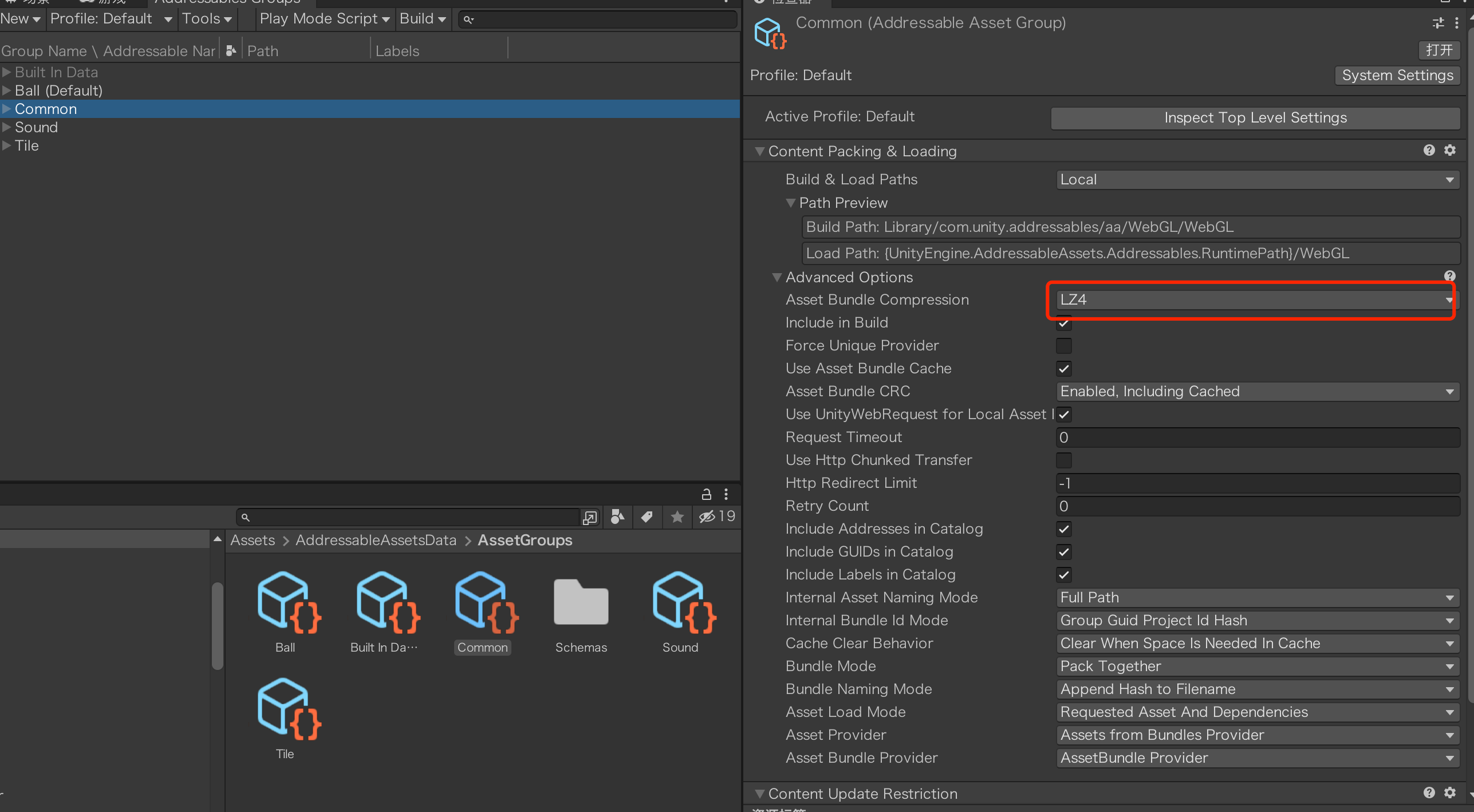Open the Bundle Mode Pack Together dropdown
This screenshot has height=812, width=1474.
(1256, 667)
